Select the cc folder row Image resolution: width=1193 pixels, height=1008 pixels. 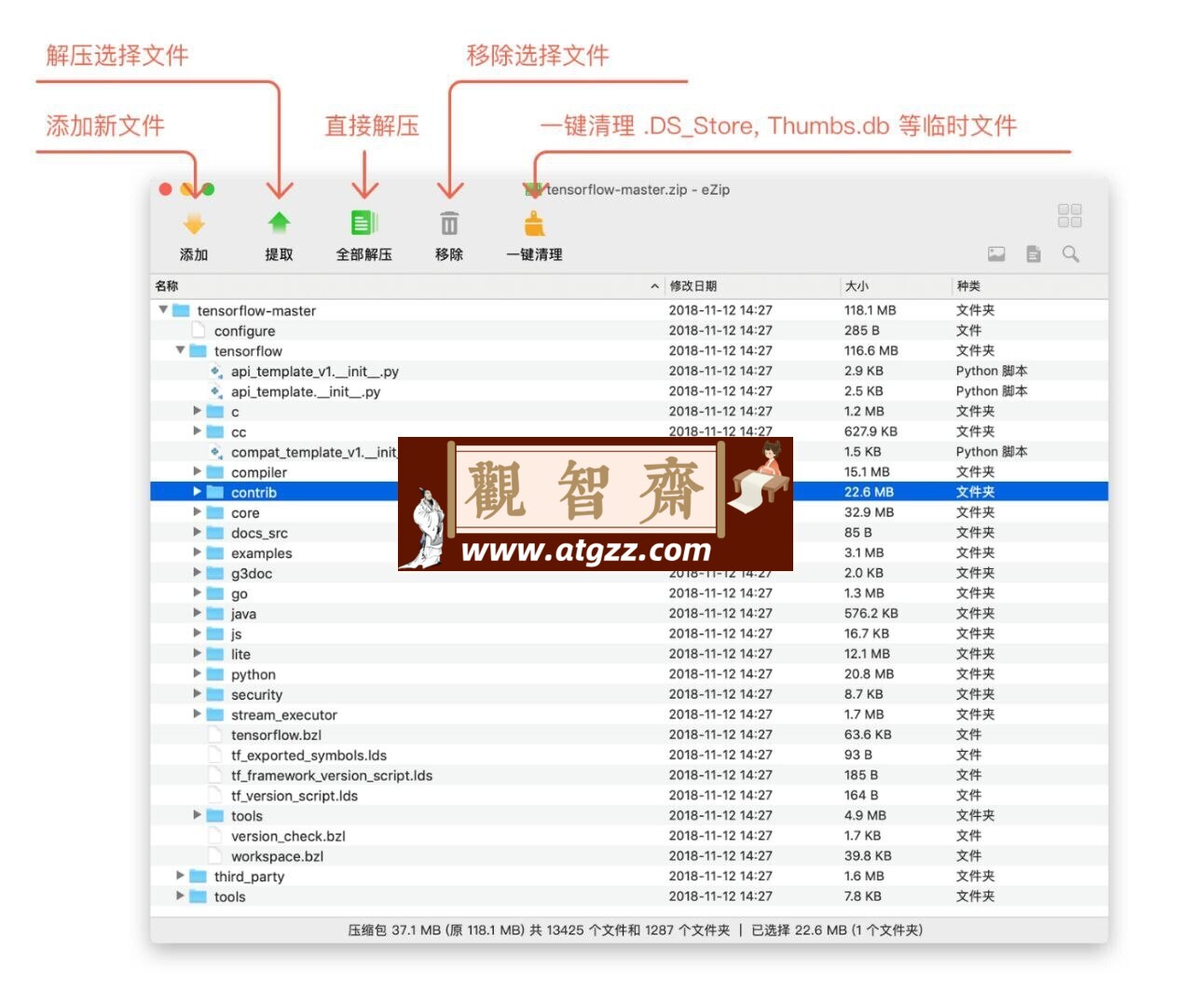(x=629, y=431)
